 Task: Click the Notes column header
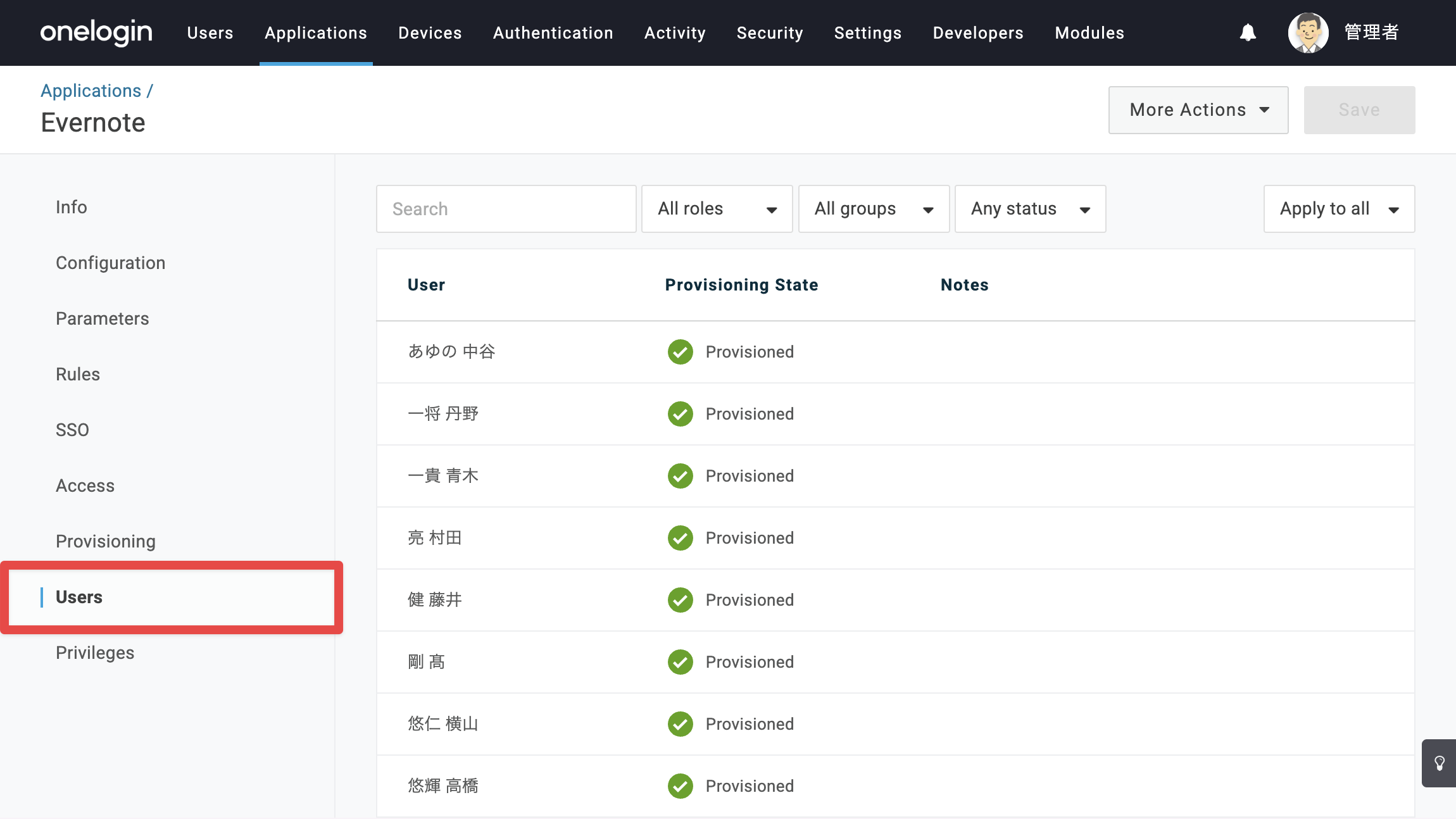coord(964,285)
